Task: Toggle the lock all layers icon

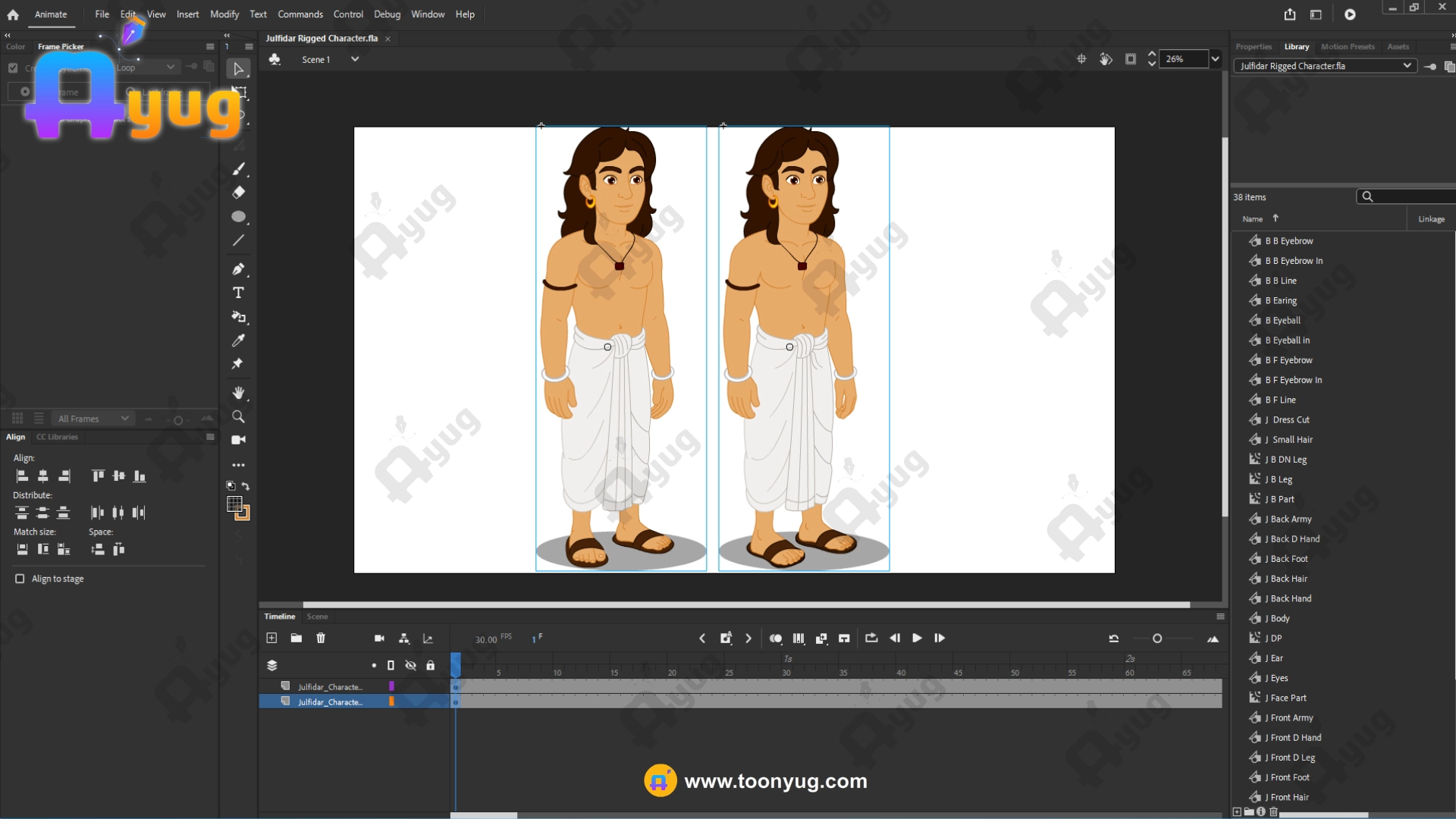Action: 430,666
